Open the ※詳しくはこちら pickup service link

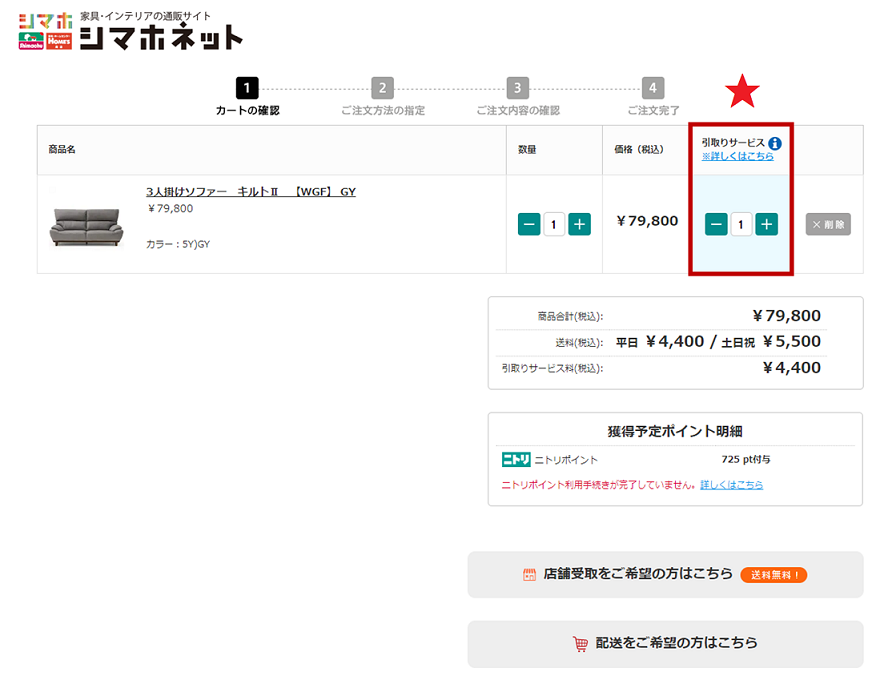(x=737, y=157)
